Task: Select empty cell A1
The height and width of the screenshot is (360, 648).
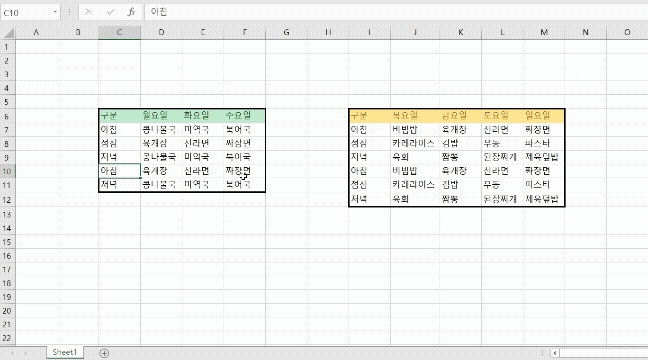Action: (36, 47)
